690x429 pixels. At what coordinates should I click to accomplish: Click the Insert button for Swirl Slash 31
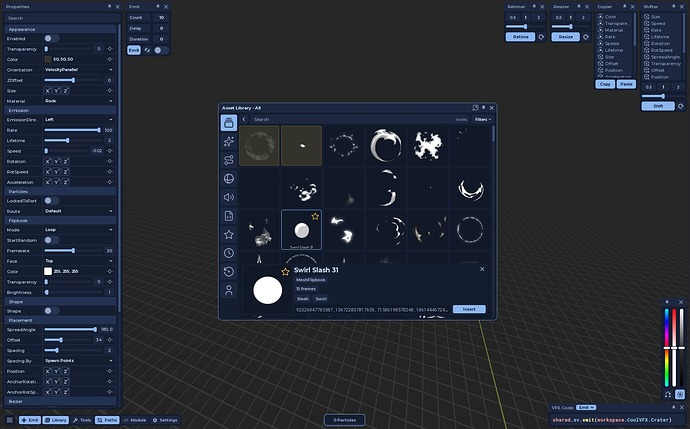(x=469, y=309)
